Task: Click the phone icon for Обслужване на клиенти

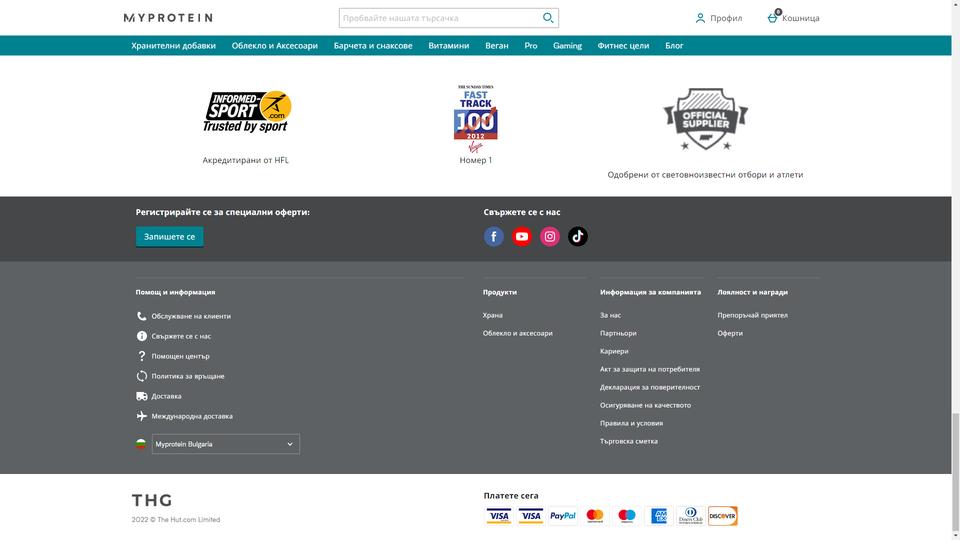Action: coord(141,316)
